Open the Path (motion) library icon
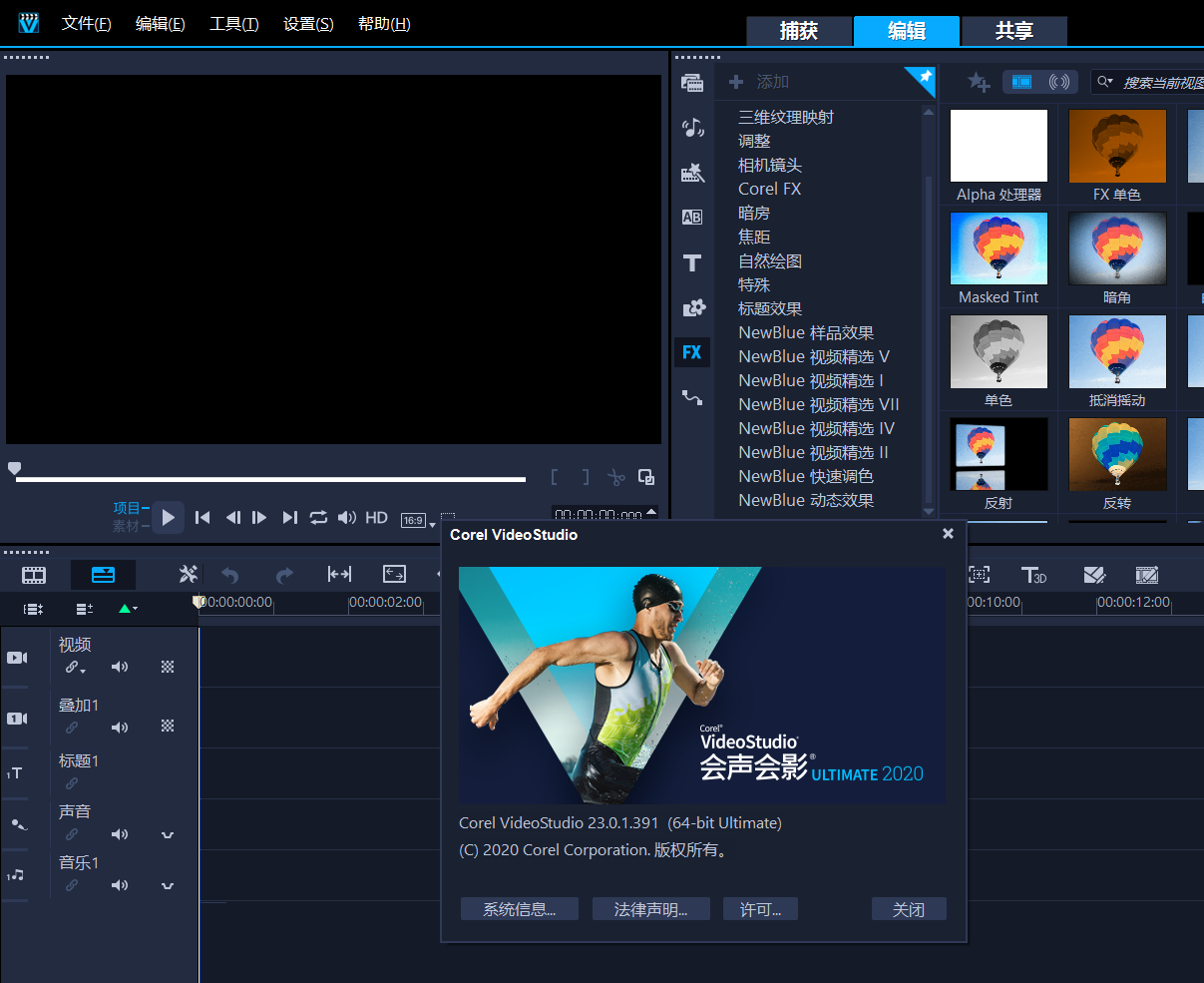1204x983 pixels. click(x=692, y=397)
